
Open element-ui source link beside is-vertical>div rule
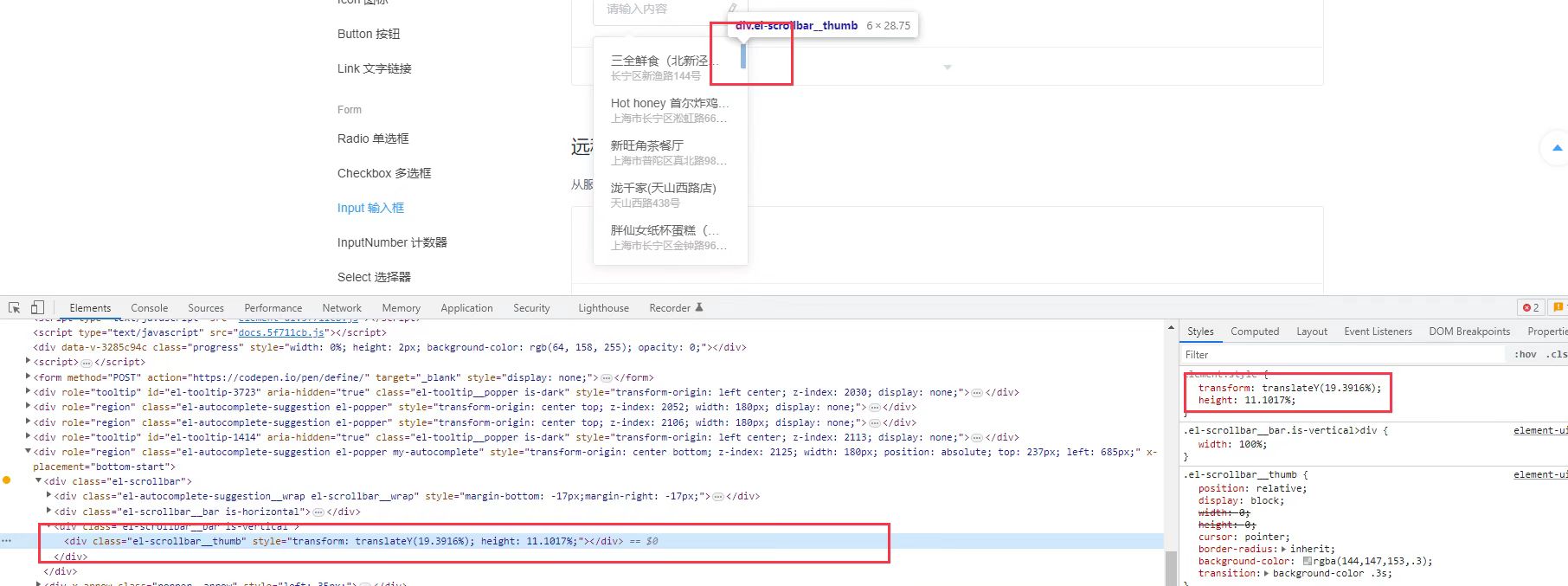pyautogui.click(x=1540, y=430)
